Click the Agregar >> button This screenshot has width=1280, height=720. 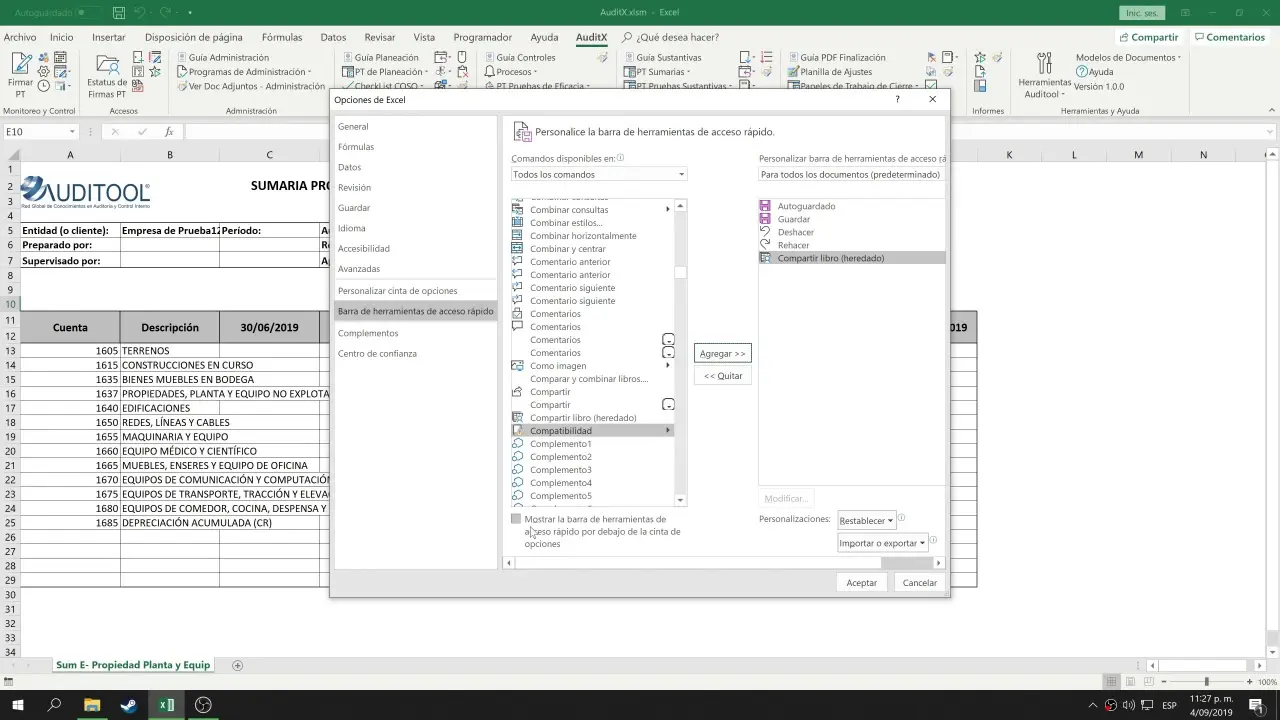pyautogui.click(x=722, y=353)
